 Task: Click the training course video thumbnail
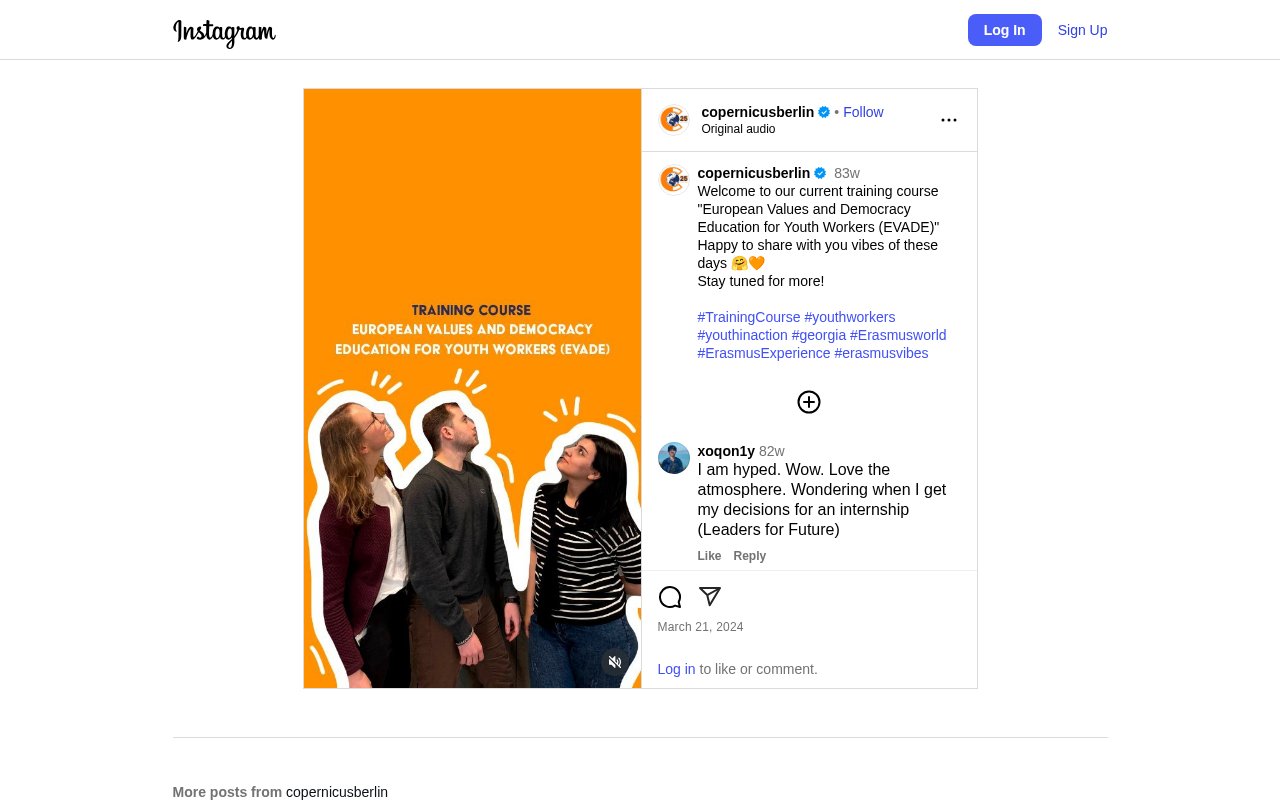(x=472, y=388)
